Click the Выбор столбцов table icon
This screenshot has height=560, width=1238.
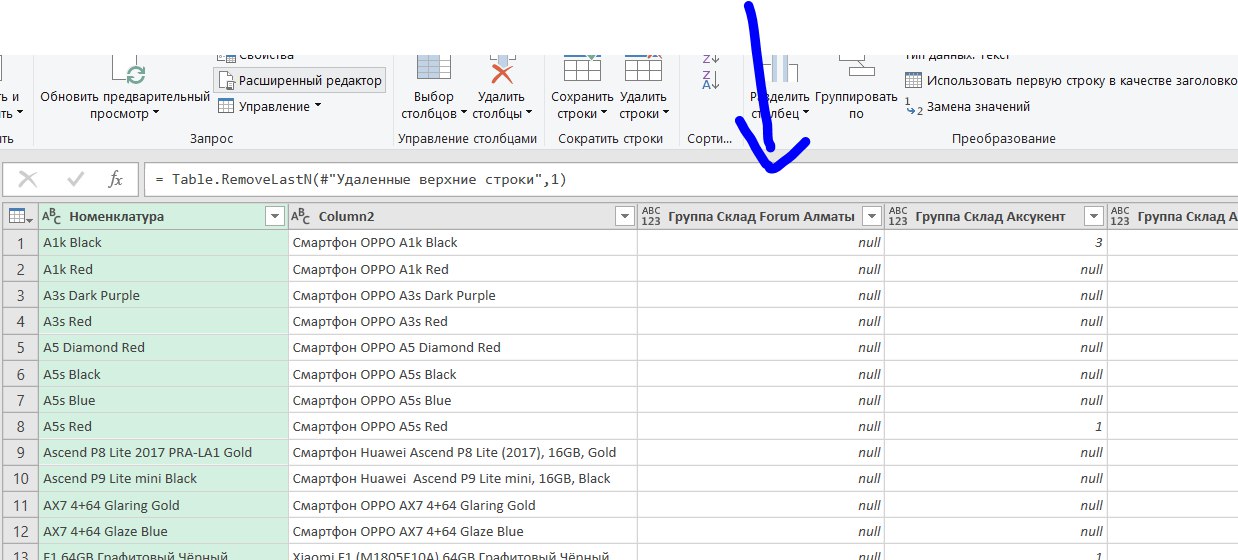coord(434,68)
